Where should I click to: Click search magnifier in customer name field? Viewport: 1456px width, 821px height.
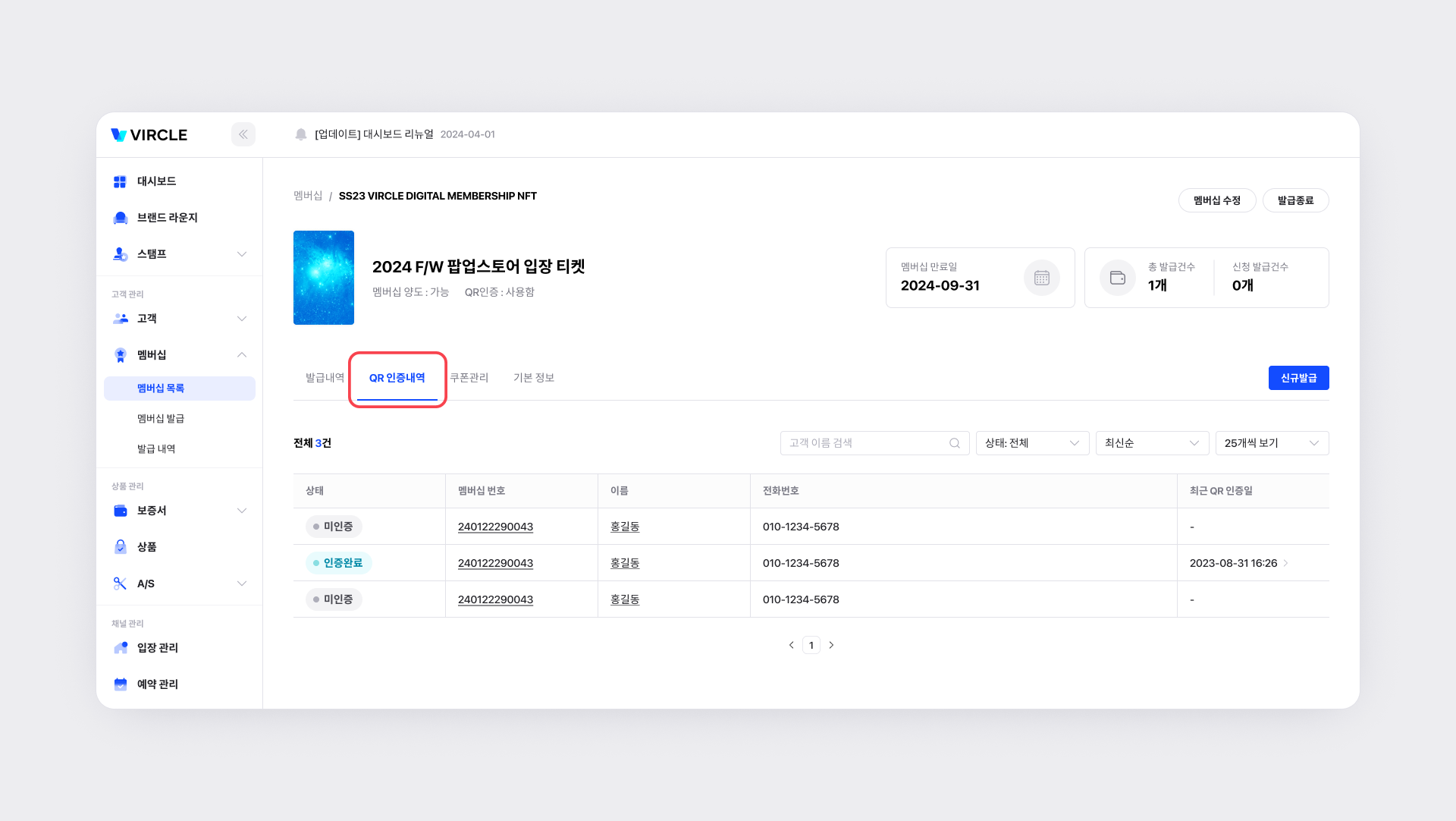click(x=955, y=443)
